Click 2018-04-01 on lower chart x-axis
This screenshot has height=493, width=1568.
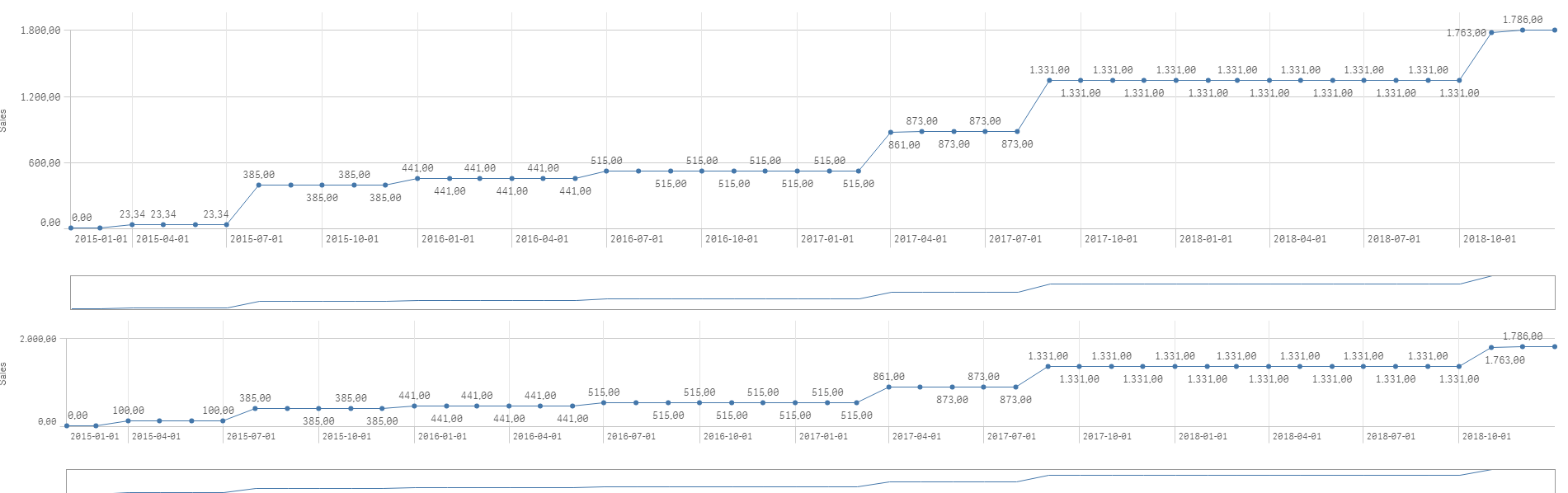click(x=1297, y=436)
